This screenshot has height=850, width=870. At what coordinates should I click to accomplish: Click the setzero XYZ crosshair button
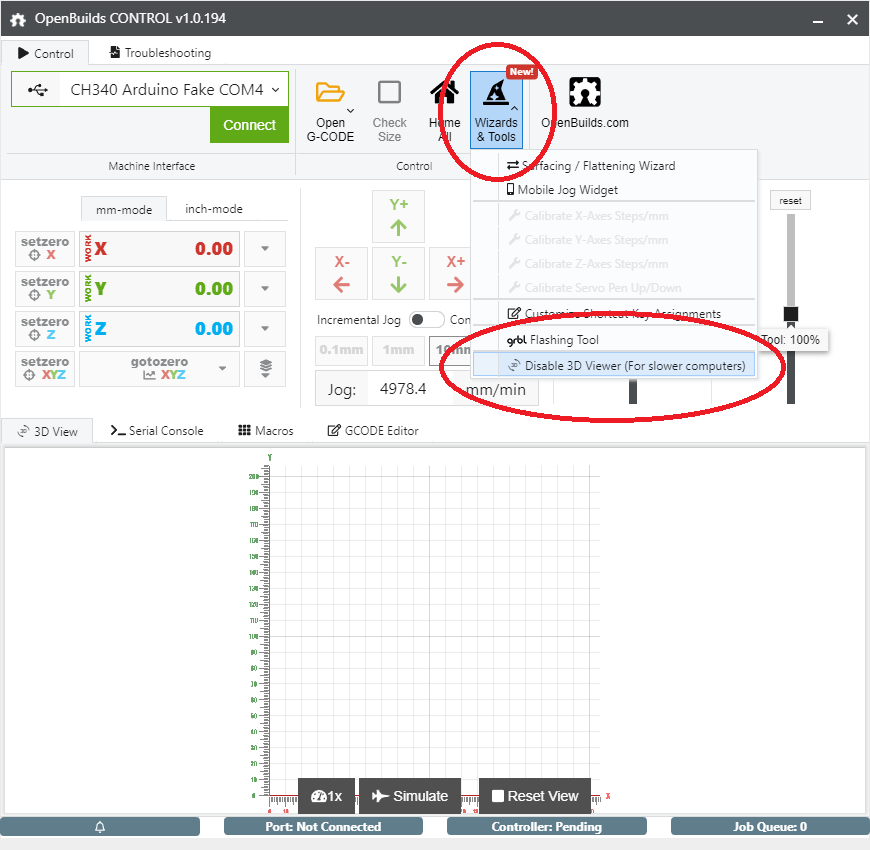(44, 368)
